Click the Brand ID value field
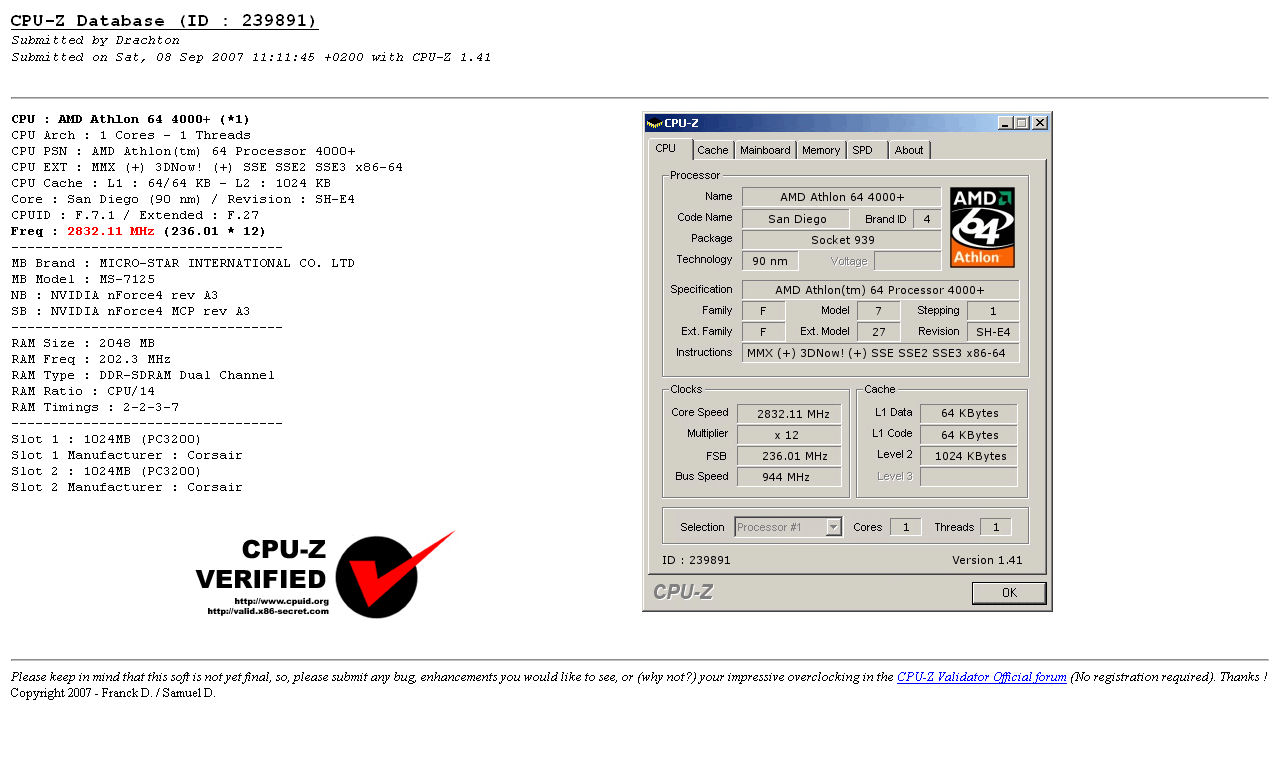The width and height of the screenshot is (1280, 778). pos(927,219)
